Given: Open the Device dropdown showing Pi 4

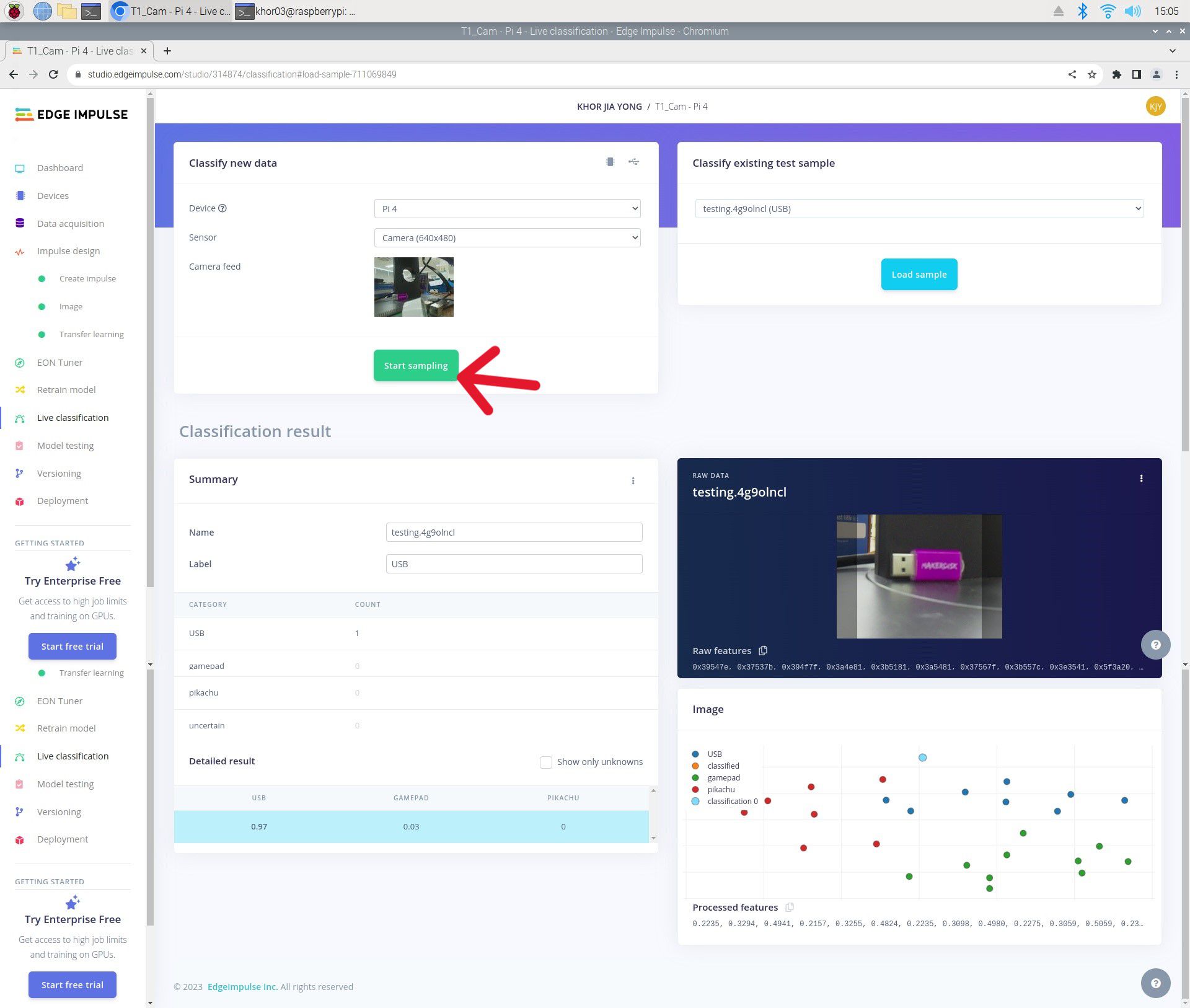Looking at the screenshot, I should tap(507, 208).
